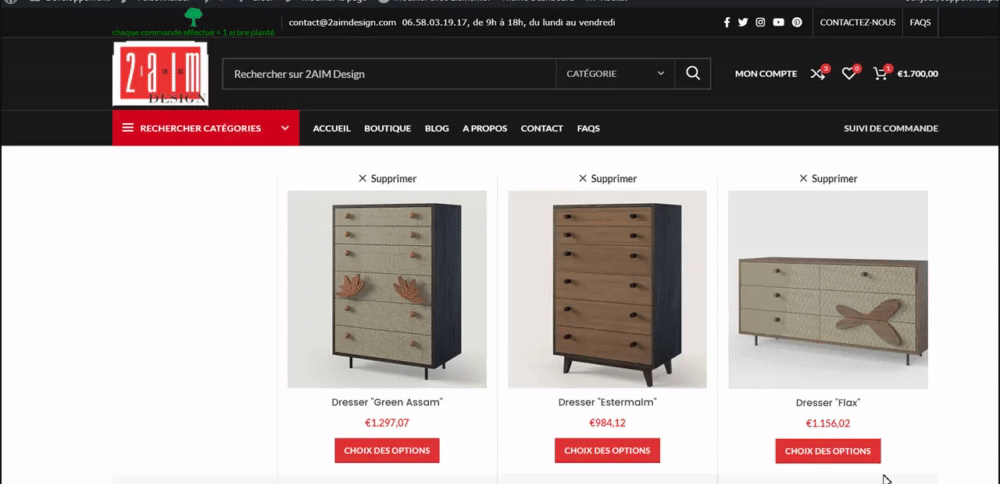Open the Mon Compte menu

tap(766, 73)
